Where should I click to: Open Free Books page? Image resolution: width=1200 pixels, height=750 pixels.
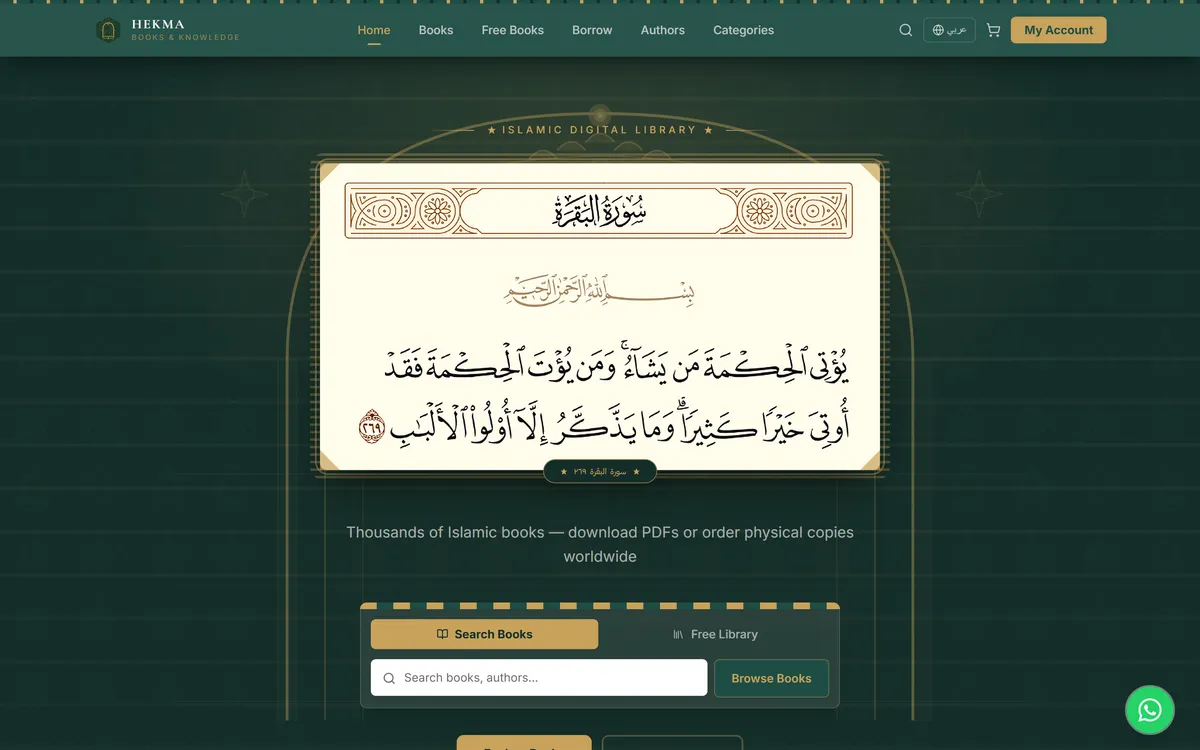point(513,30)
